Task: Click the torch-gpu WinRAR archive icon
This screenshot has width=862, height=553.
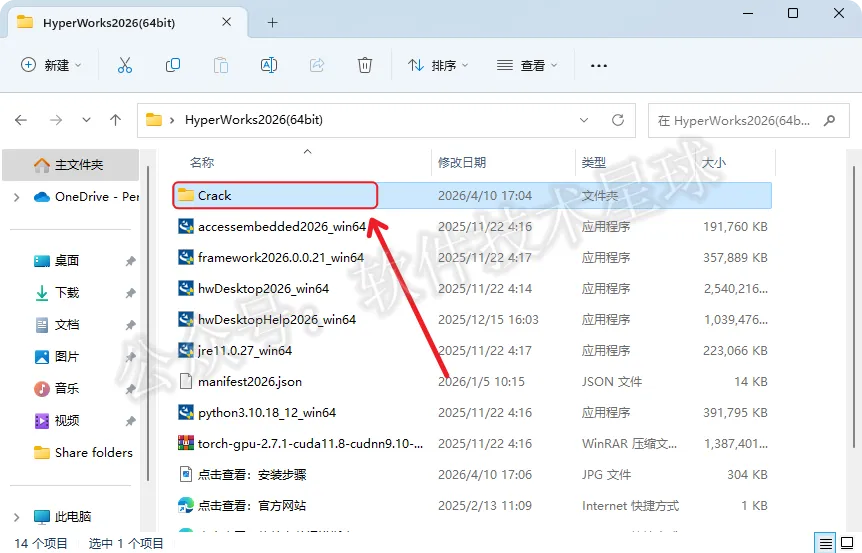Action: tap(186, 443)
